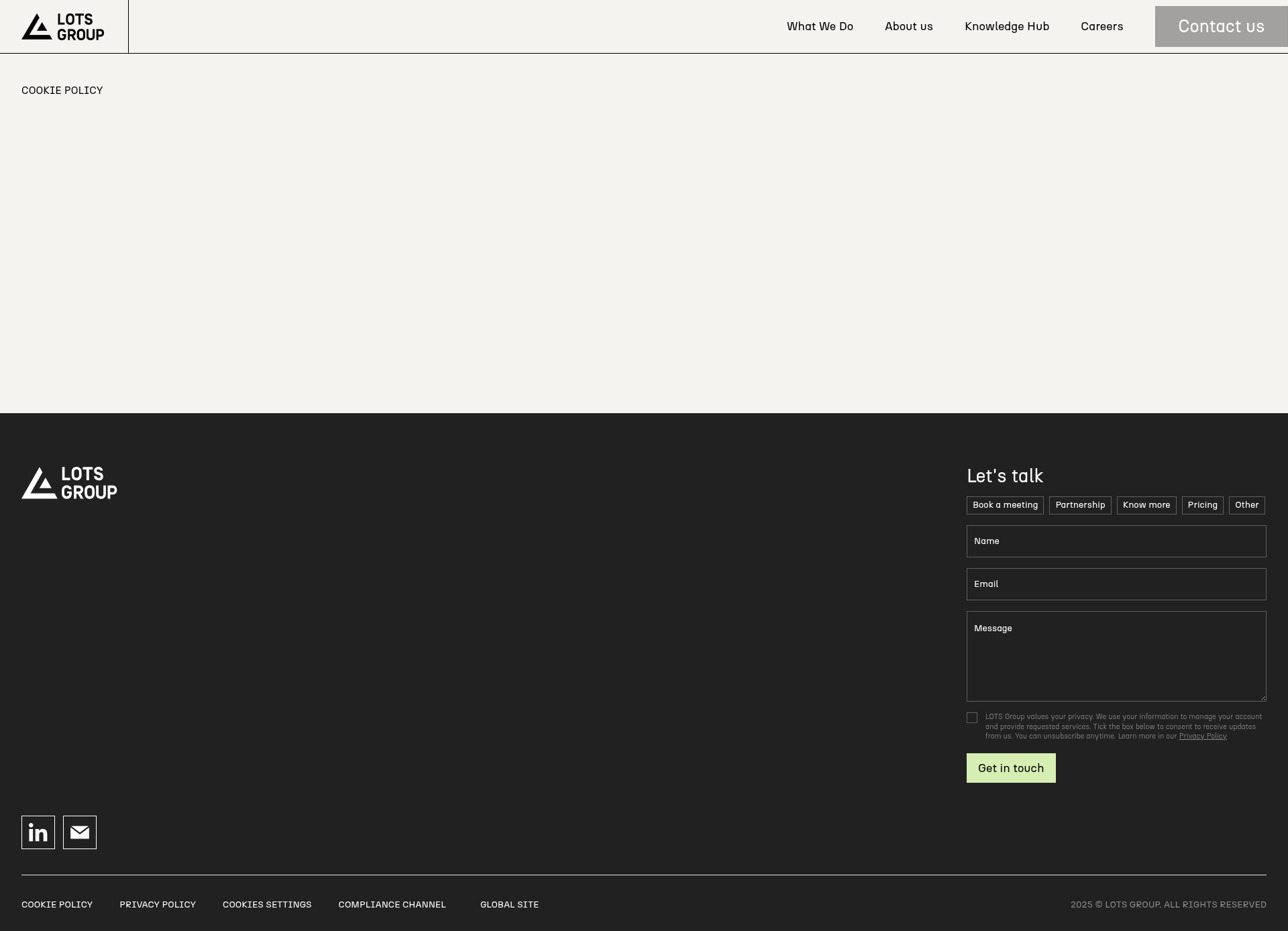This screenshot has width=1288, height=931.
Task: Click the COOKIE POLICY page heading
Action: pos(62,91)
